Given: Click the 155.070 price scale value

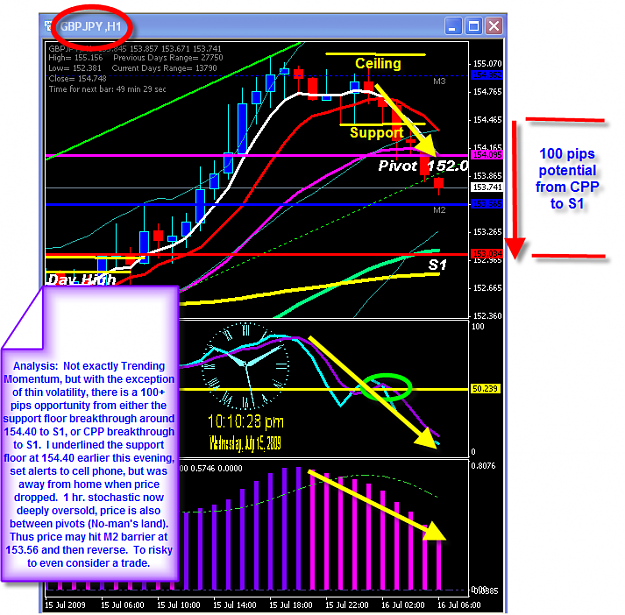Looking at the screenshot, I should click(x=487, y=64).
